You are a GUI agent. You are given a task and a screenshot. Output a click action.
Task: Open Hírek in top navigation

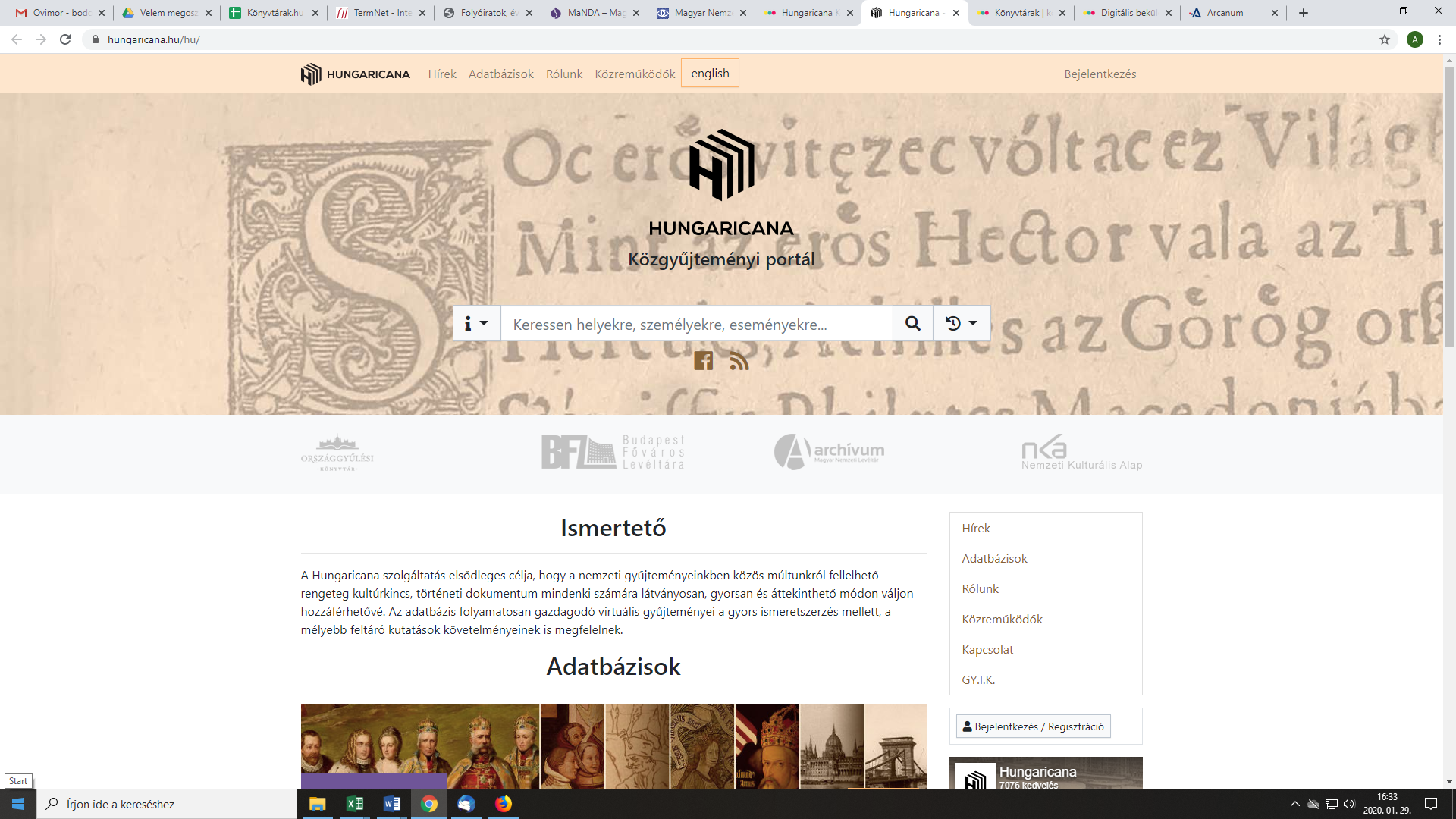(x=442, y=74)
